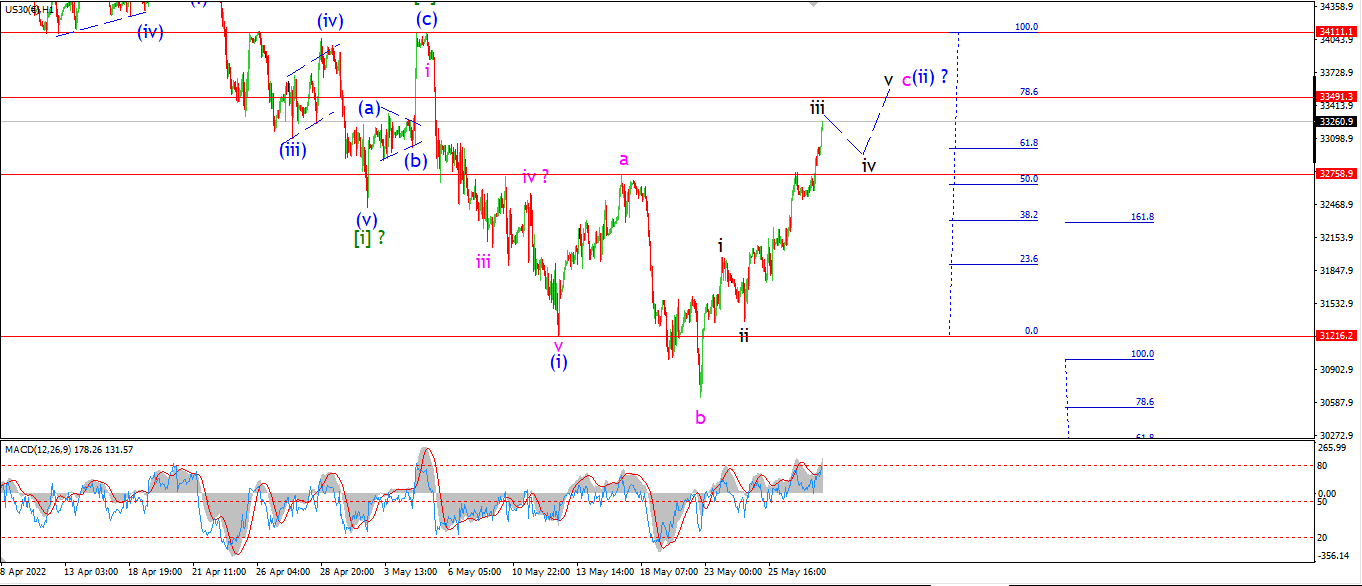This screenshot has height=586, width=1362.
Task: Click the pink wave 'a' label
Action: click(623, 159)
